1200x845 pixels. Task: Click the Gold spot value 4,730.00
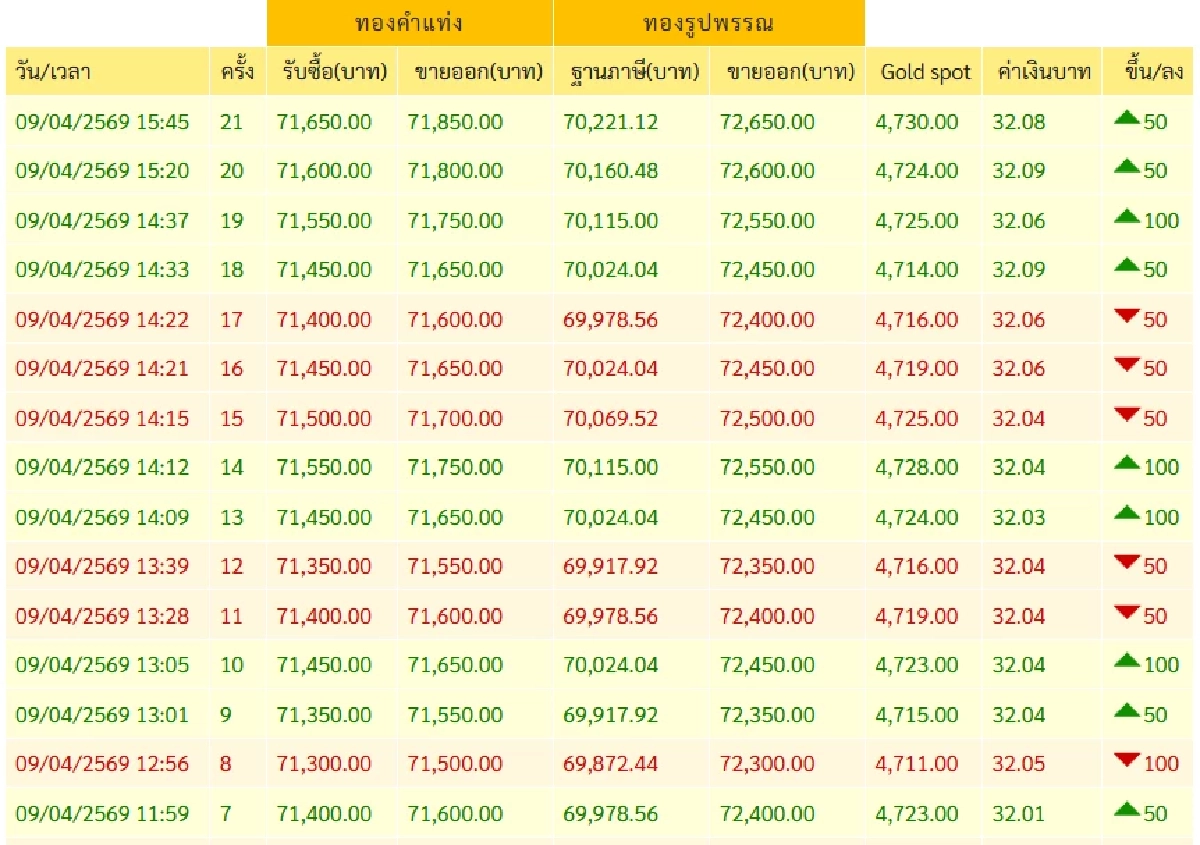click(x=916, y=122)
